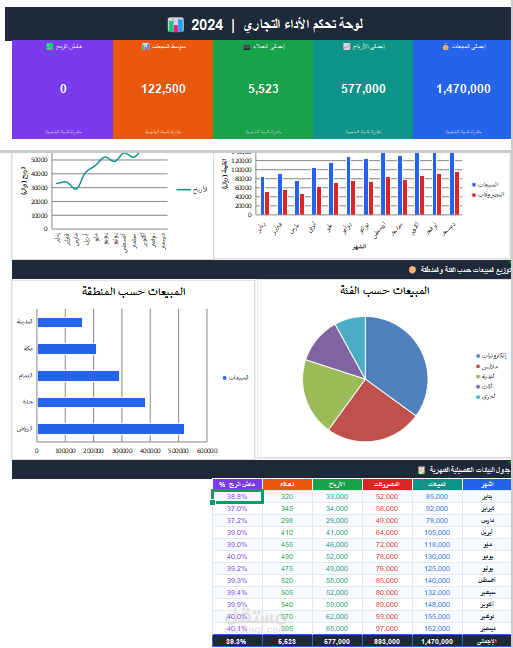The width and height of the screenshot is (513, 648).
Task: Select the 0 value on purple card
Action: 63,89
